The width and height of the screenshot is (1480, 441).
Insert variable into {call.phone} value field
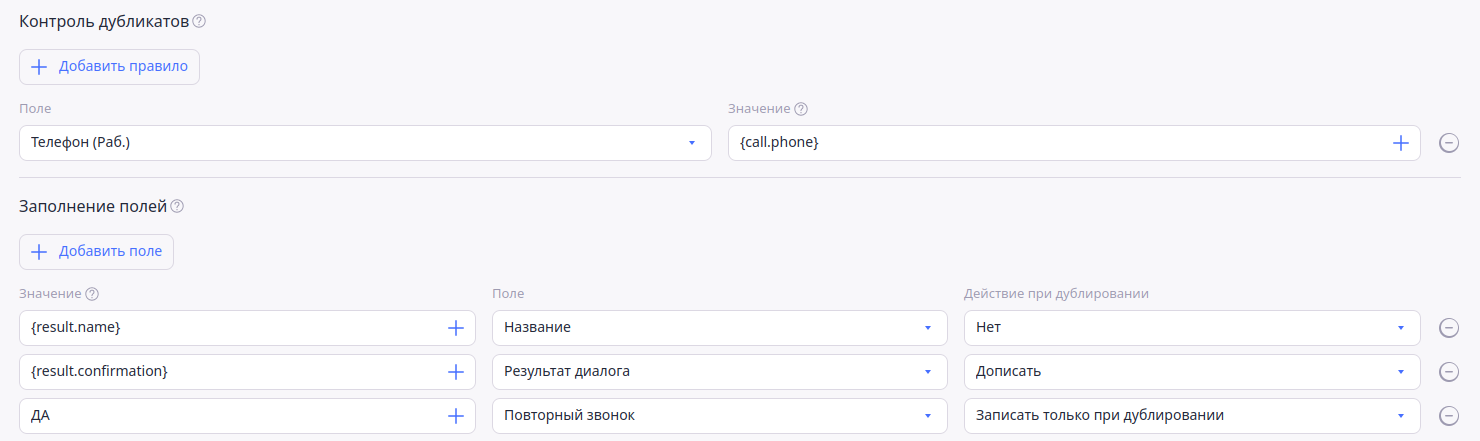tap(1400, 143)
